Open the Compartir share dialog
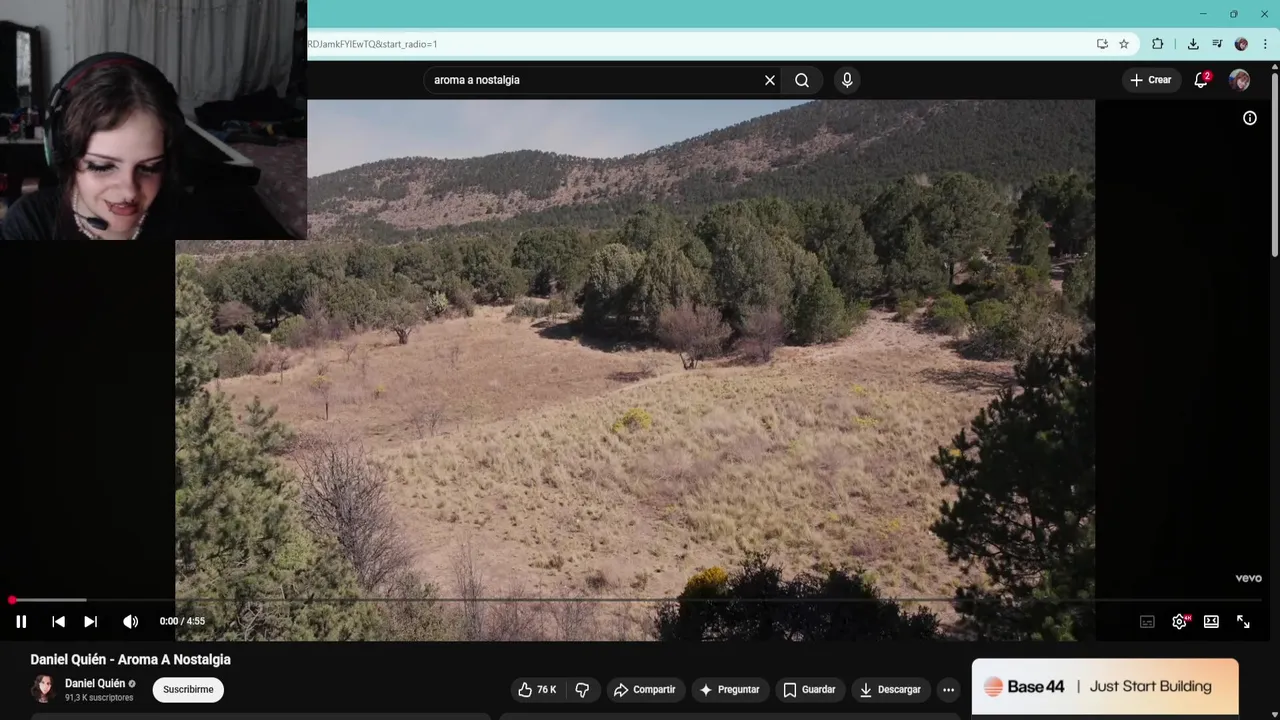 645,689
